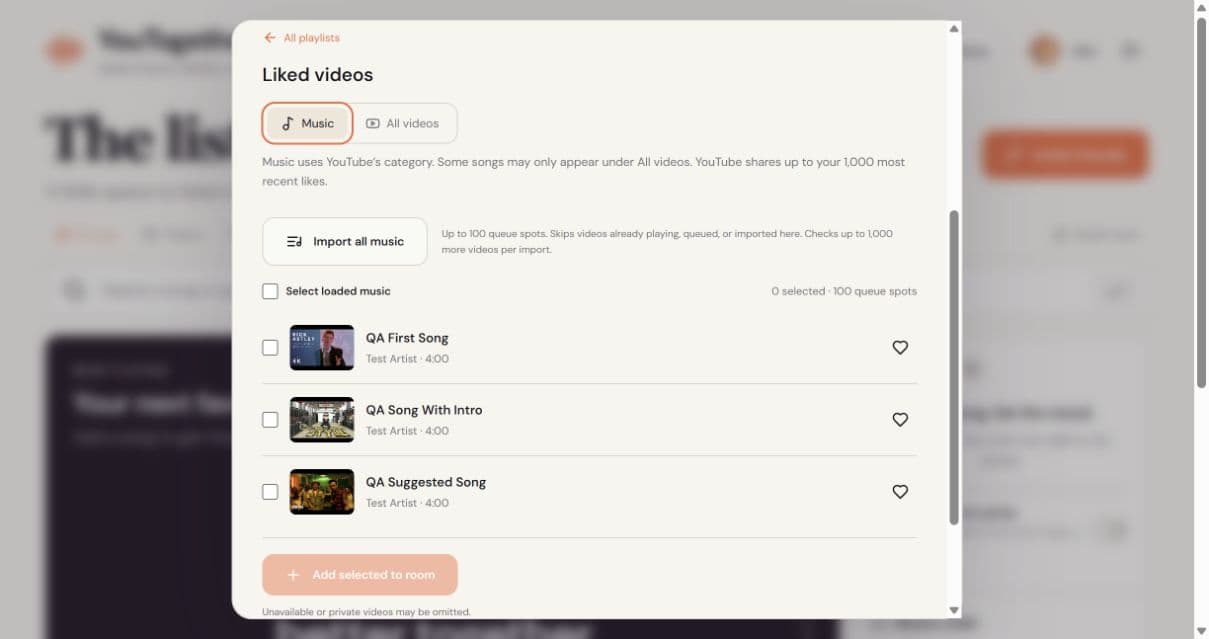Tick the checkbox for QA First Song
Screen dimensions: 1209x639
point(270,348)
